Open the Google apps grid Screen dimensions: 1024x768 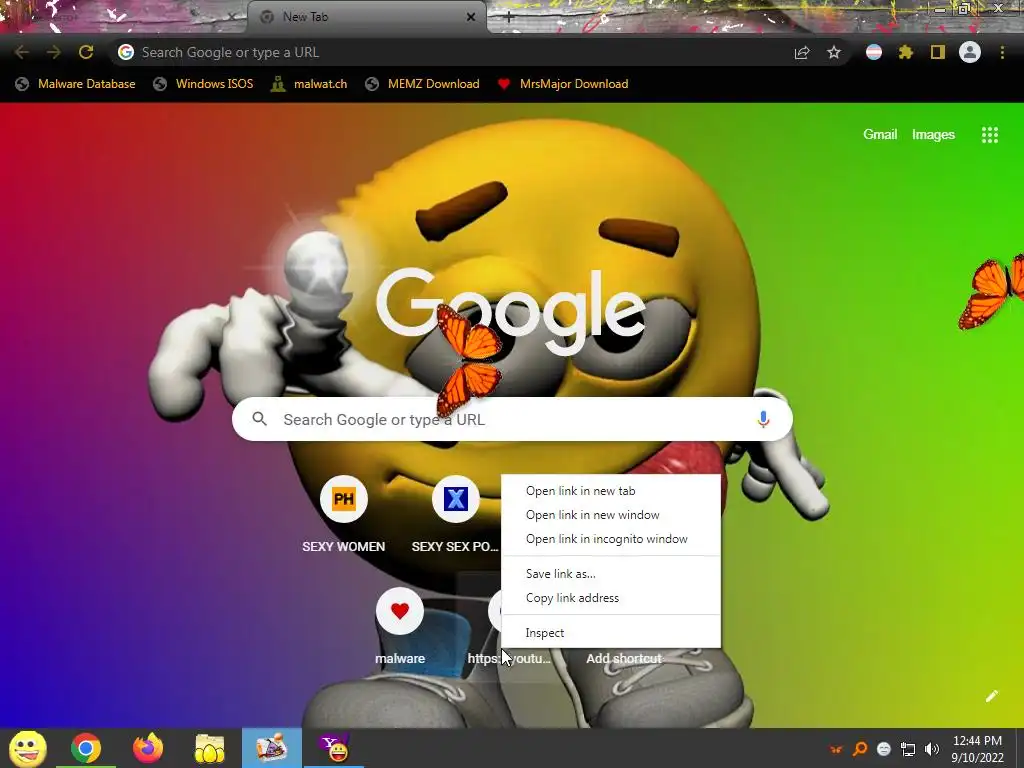989,135
